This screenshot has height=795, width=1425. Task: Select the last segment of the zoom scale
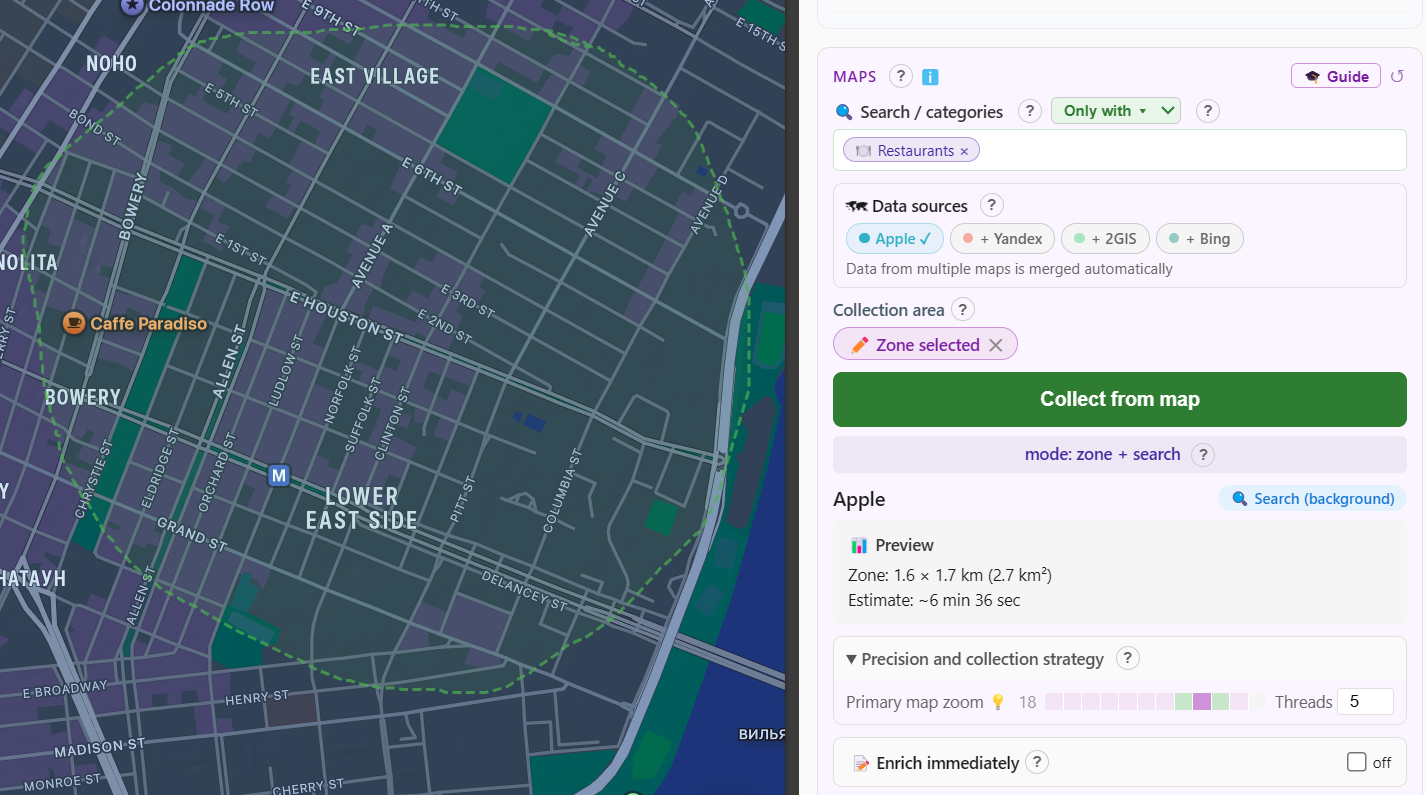1257,702
